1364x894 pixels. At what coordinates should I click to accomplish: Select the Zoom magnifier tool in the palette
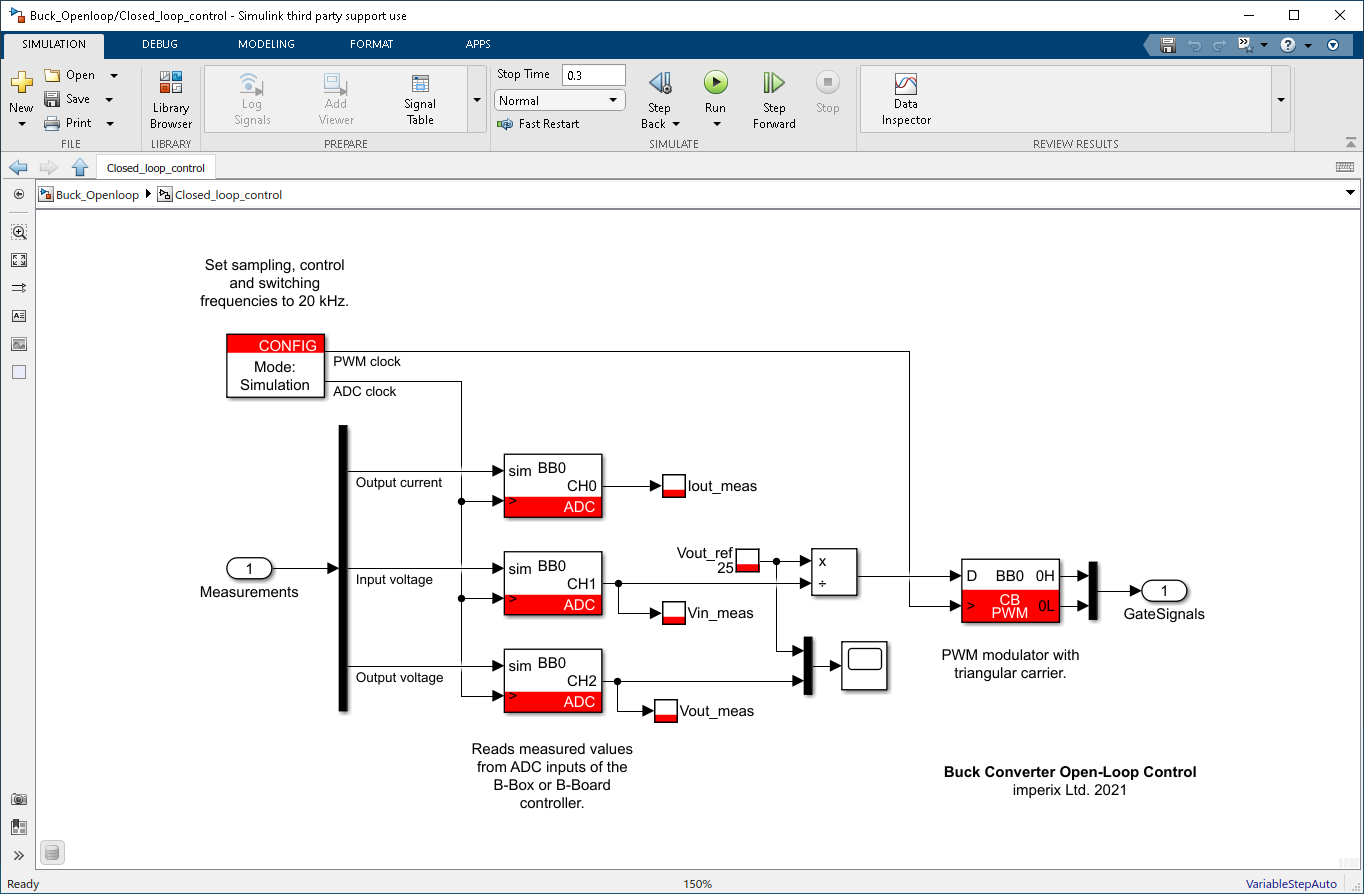pos(18,231)
